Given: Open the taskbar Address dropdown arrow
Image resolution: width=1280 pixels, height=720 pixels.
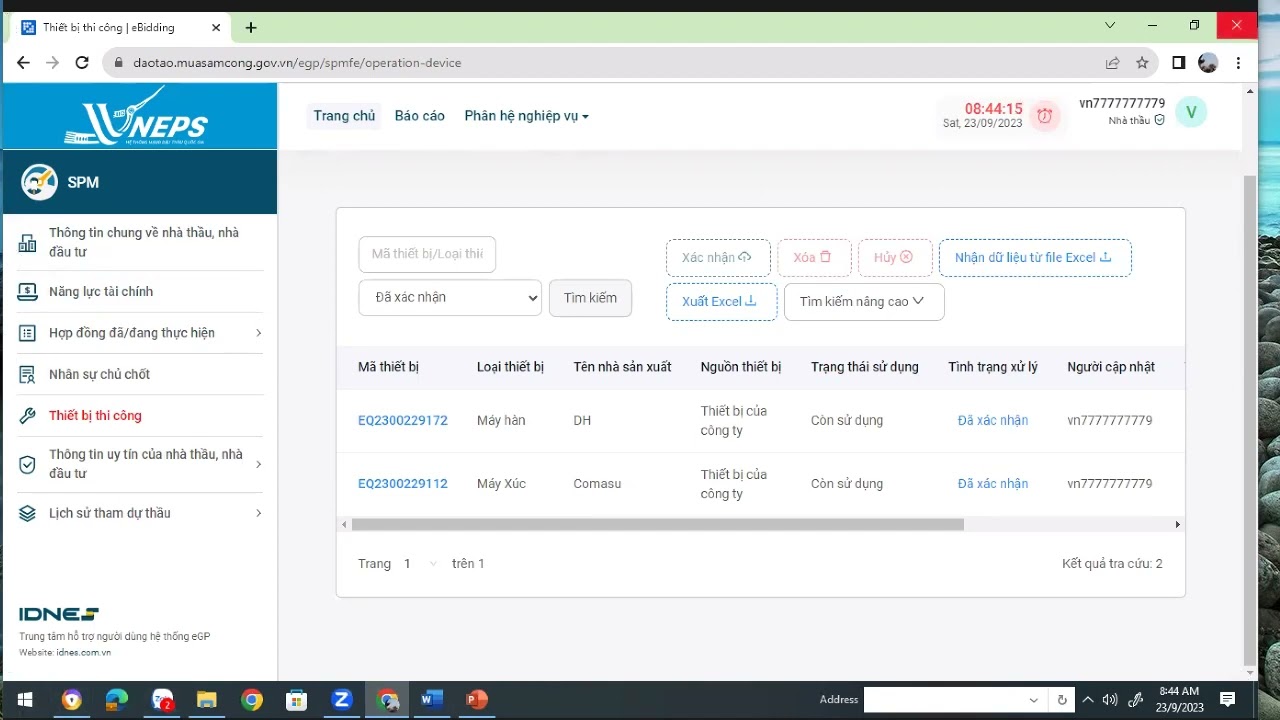Looking at the screenshot, I should coord(1034,699).
